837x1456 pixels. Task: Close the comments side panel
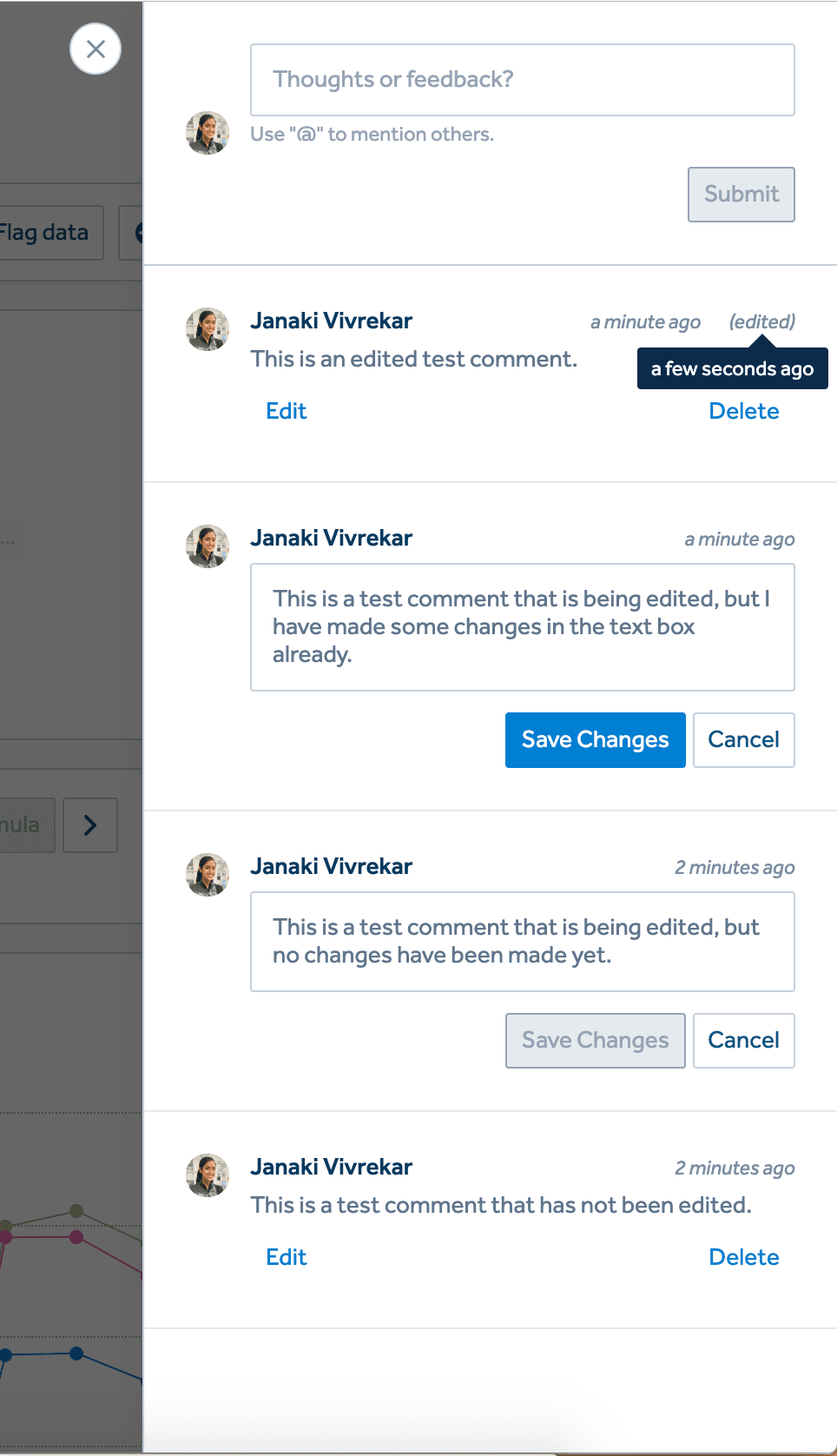(x=96, y=49)
